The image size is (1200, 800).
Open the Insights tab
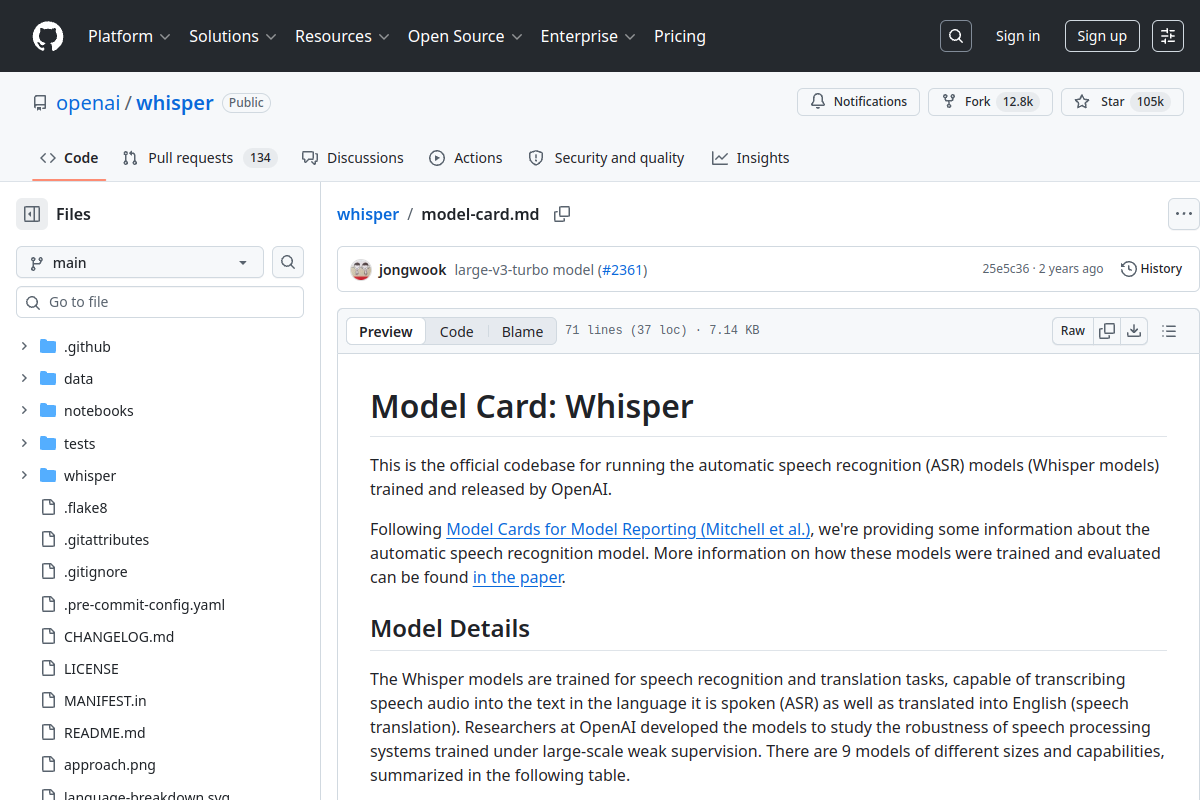click(751, 158)
